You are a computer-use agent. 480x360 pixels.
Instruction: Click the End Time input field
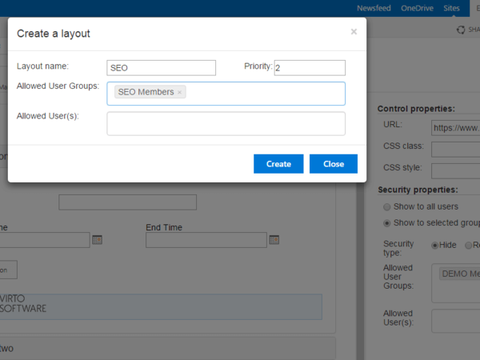point(206,240)
